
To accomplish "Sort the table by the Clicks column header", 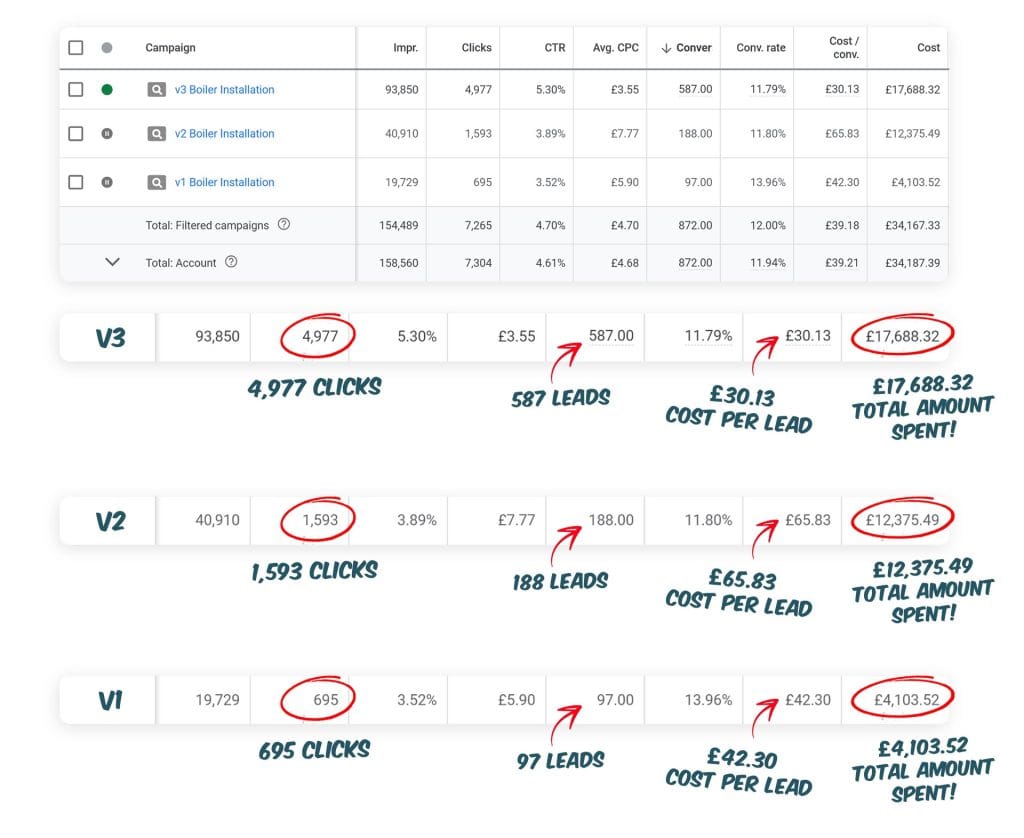I will (x=476, y=48).
